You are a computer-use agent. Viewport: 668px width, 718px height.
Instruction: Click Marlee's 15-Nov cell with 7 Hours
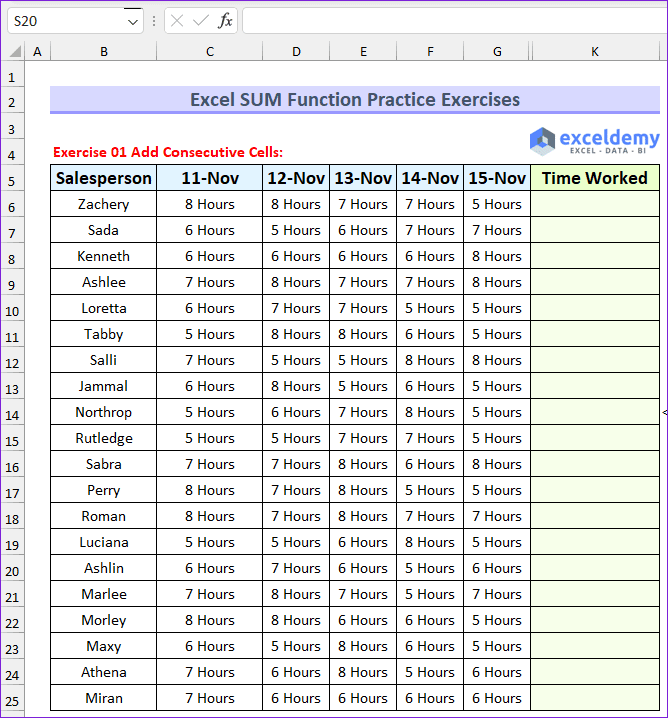(497, 594)
